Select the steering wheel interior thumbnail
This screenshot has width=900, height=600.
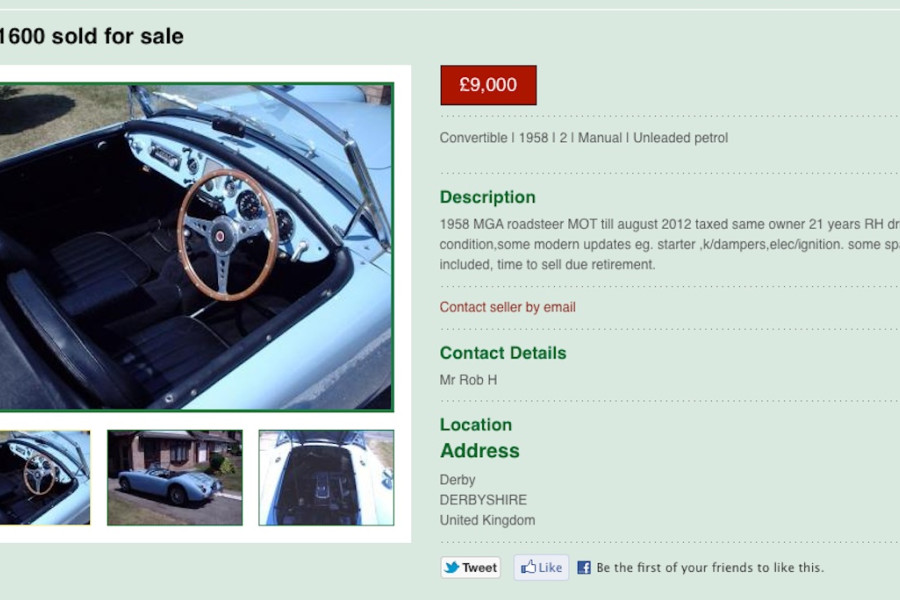coord(45,478)
